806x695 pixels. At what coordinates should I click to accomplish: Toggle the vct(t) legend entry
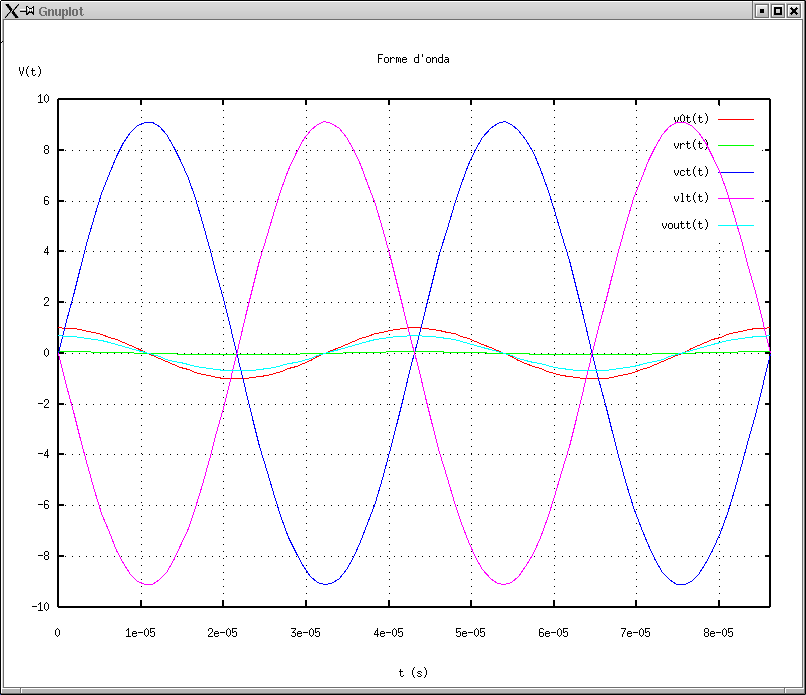pos(691,172)
